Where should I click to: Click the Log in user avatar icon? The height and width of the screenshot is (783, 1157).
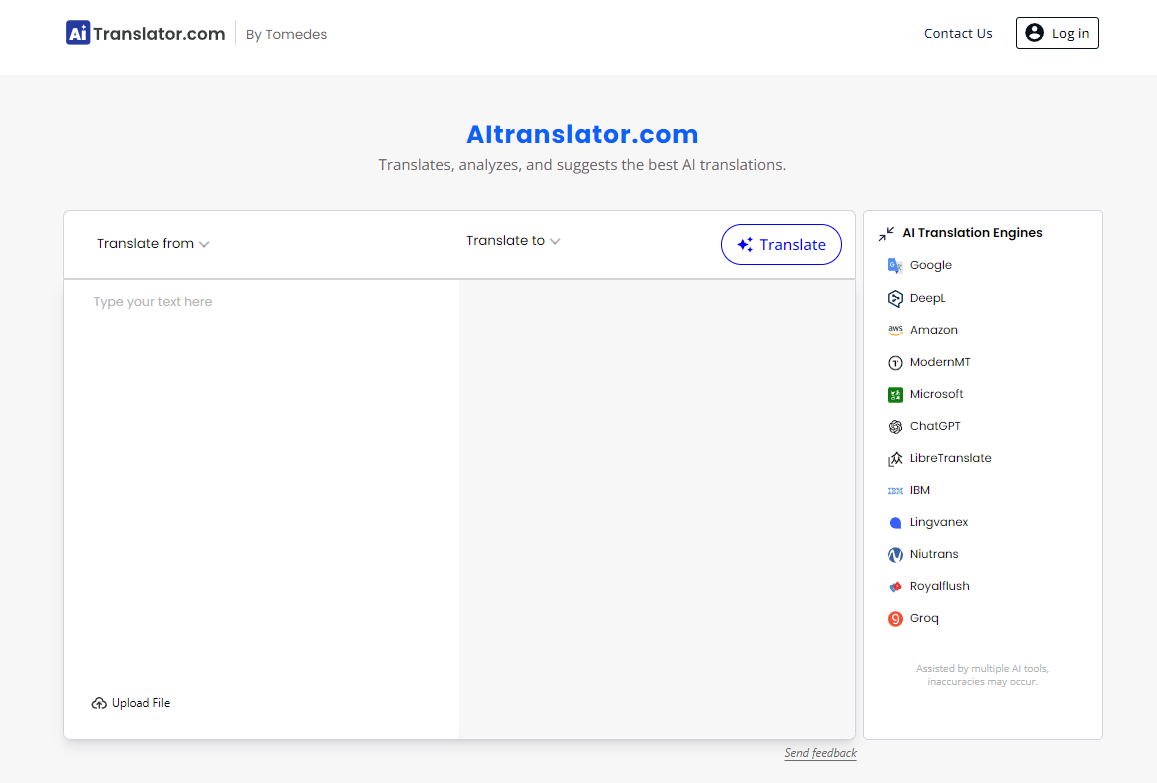click(1035, 32)
